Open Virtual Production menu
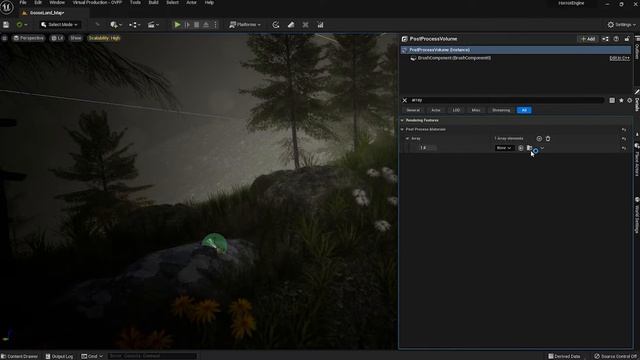 click(97, 3)
